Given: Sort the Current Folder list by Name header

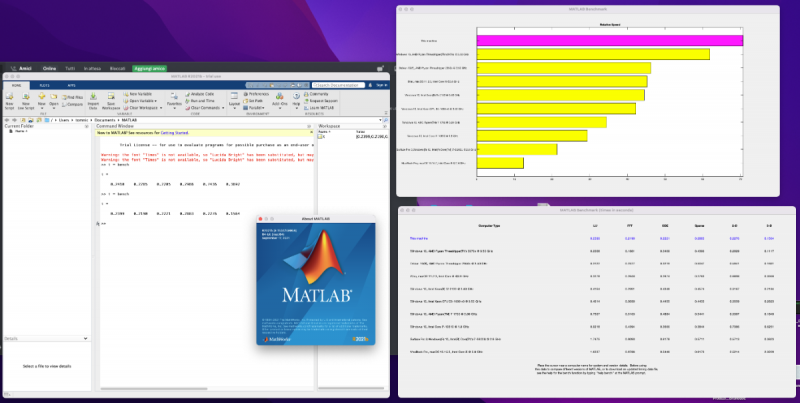Looking at the screenshot, I should [20, 131].
